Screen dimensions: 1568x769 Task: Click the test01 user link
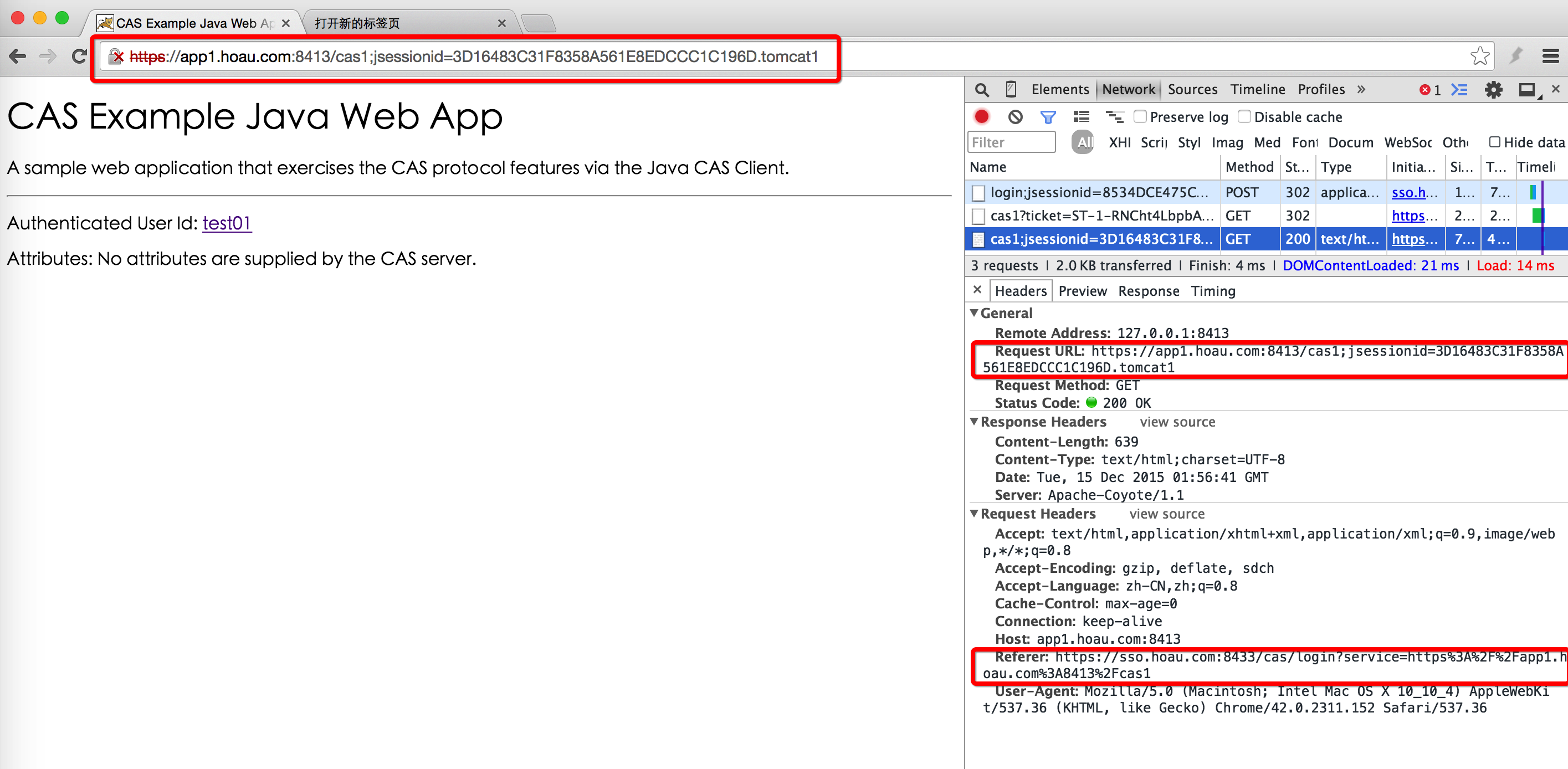(227, 223)
